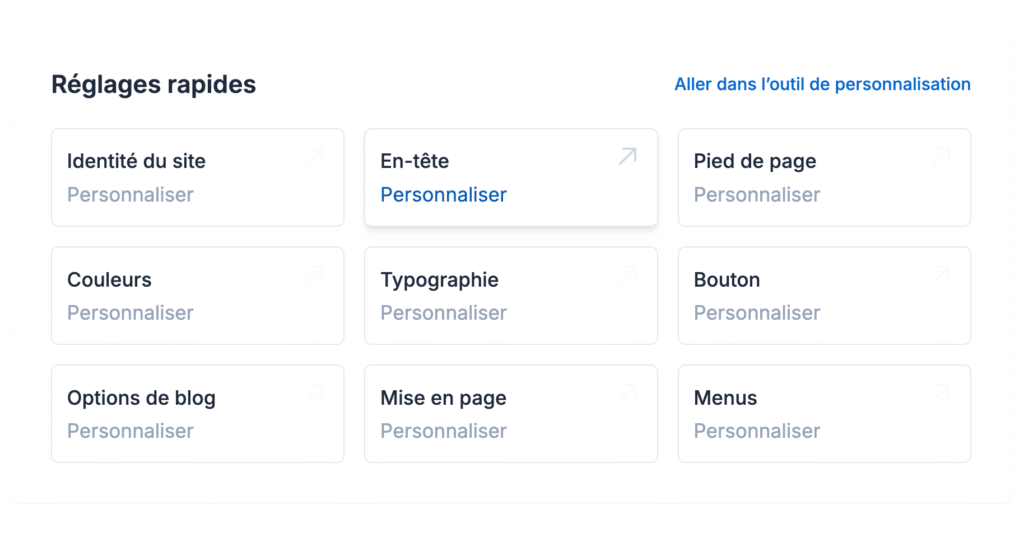Click the arrow icon on Pied de page card

[941, 156]
